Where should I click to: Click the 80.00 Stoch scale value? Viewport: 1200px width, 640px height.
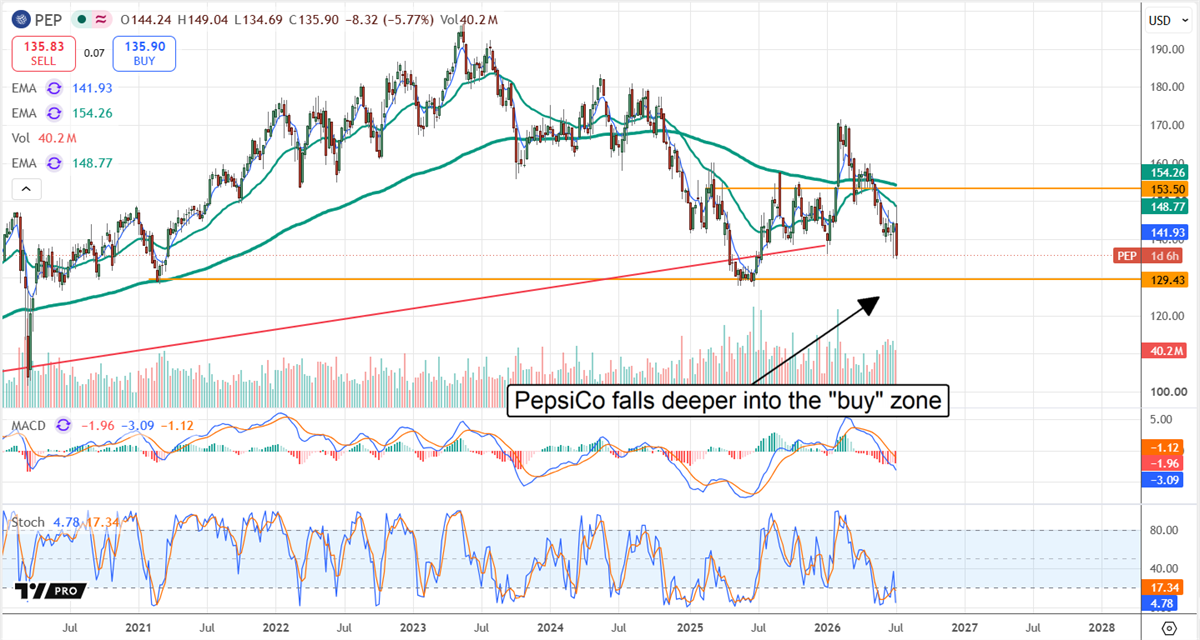(x=1165, y=531)
